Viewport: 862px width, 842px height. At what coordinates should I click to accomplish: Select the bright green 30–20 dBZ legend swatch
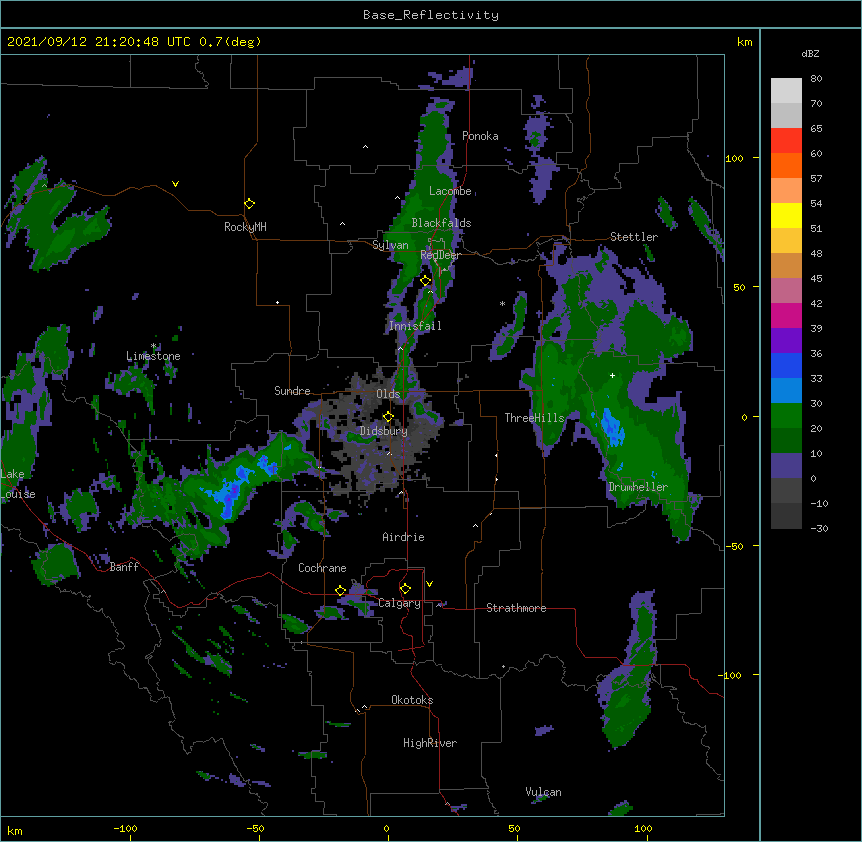[x=786, y=416]
